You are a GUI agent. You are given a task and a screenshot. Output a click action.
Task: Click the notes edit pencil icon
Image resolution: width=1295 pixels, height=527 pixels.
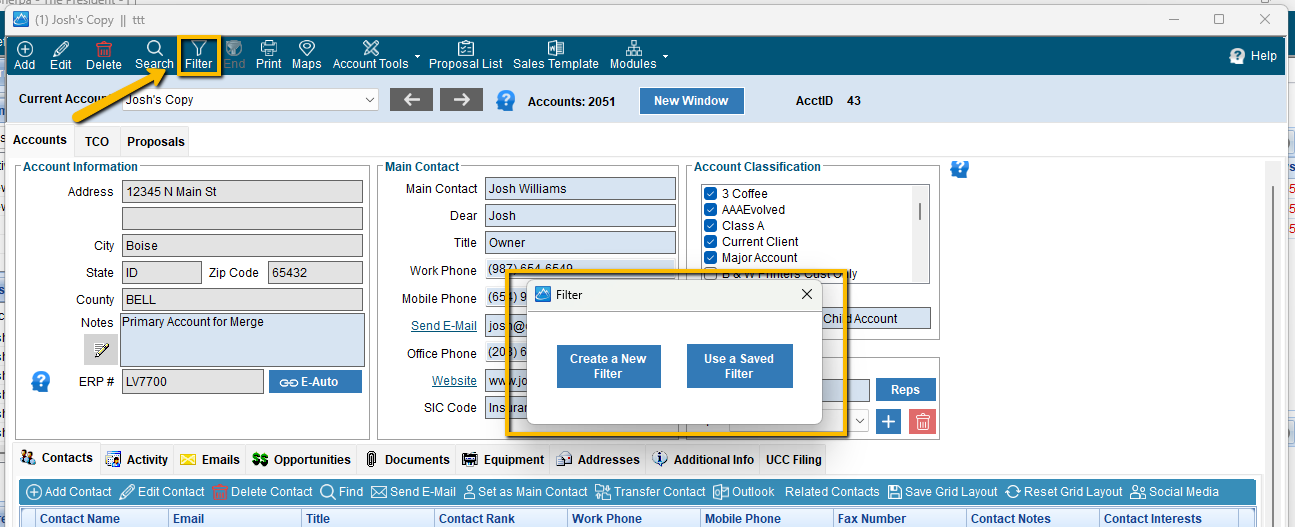[x=101, y=349]
